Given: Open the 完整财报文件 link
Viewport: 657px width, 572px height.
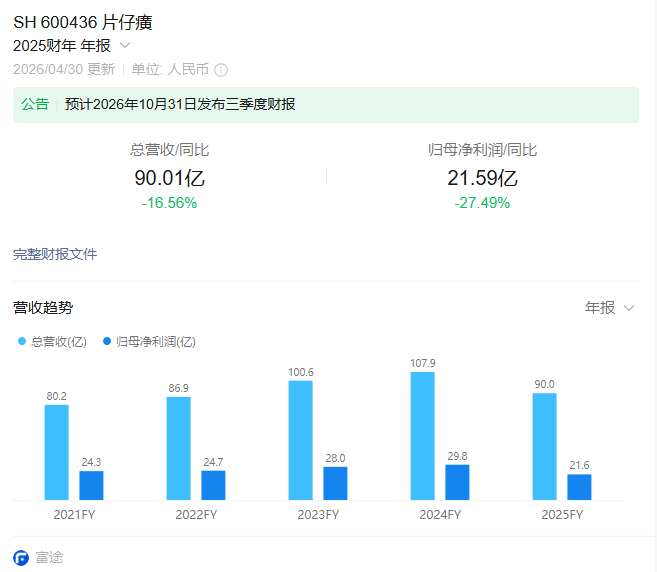Looking at the screenshot, I should [55, 254].
